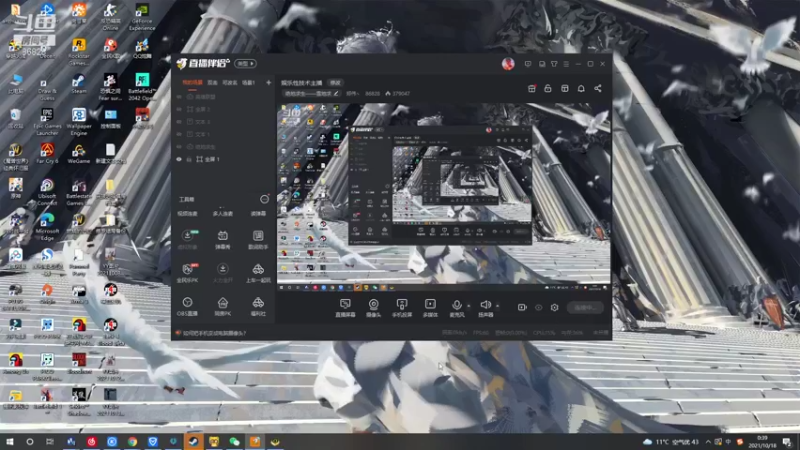Image resolution: width=800 pixels, height=450 pixels.
Task: Open the 上车一起玩 tool
Action: (258, 273)
